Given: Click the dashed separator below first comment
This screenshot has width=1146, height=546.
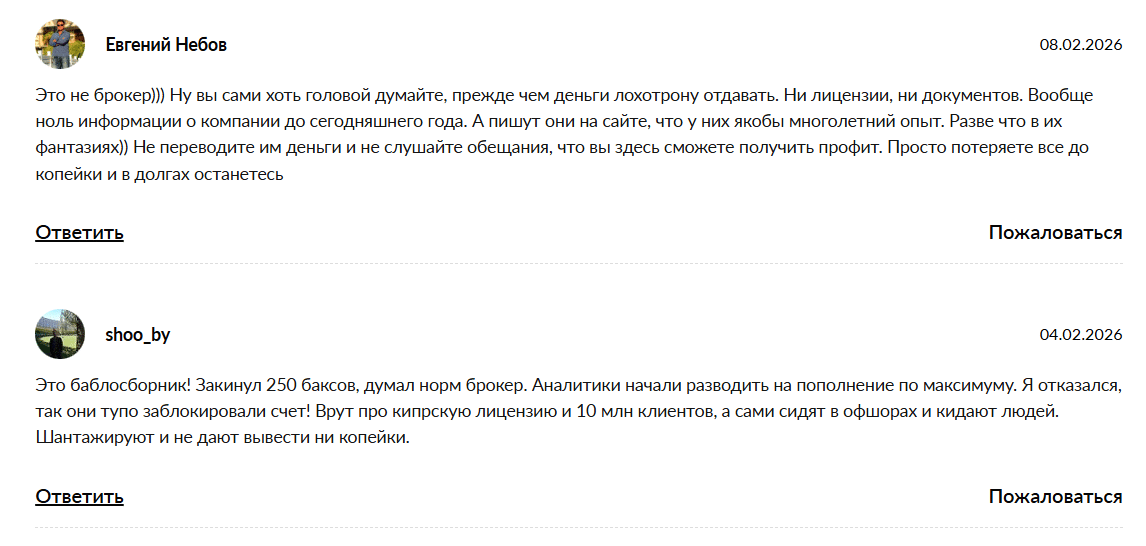Looking at the screenshot, I should [x=579, y=264].
